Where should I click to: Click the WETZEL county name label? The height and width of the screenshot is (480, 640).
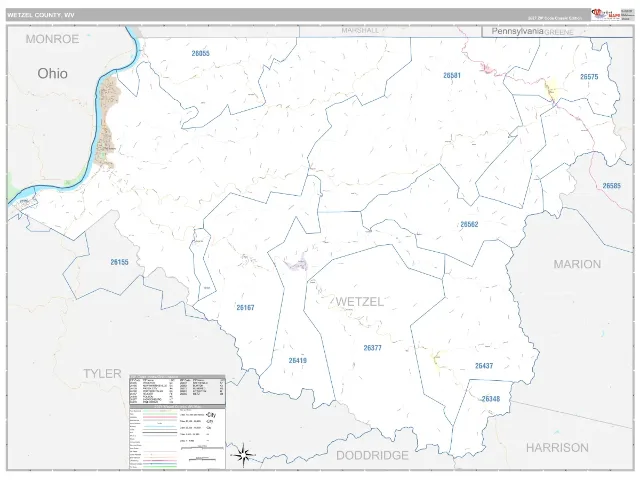[360, 302]
